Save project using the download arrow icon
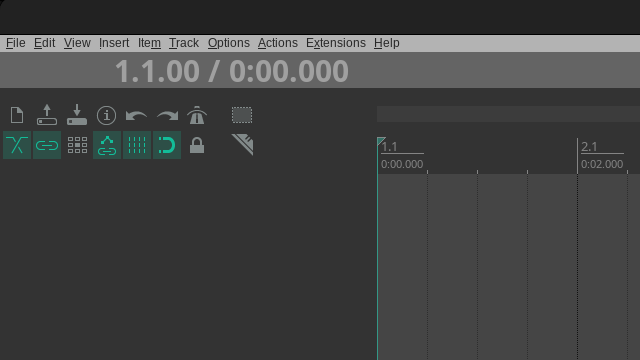The height and width of the screenshot is (360, 640). pyautogui.click(x=77, y=115)
